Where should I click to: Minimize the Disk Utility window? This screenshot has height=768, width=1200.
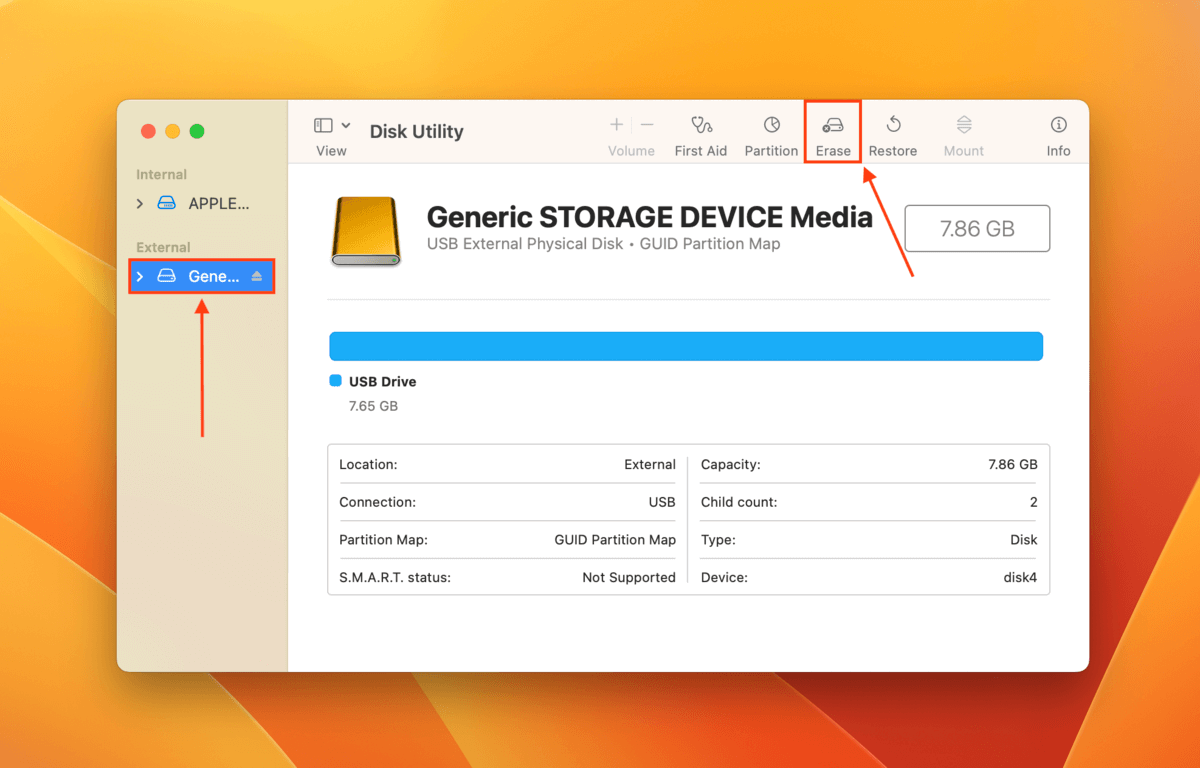tap(173, 131)
